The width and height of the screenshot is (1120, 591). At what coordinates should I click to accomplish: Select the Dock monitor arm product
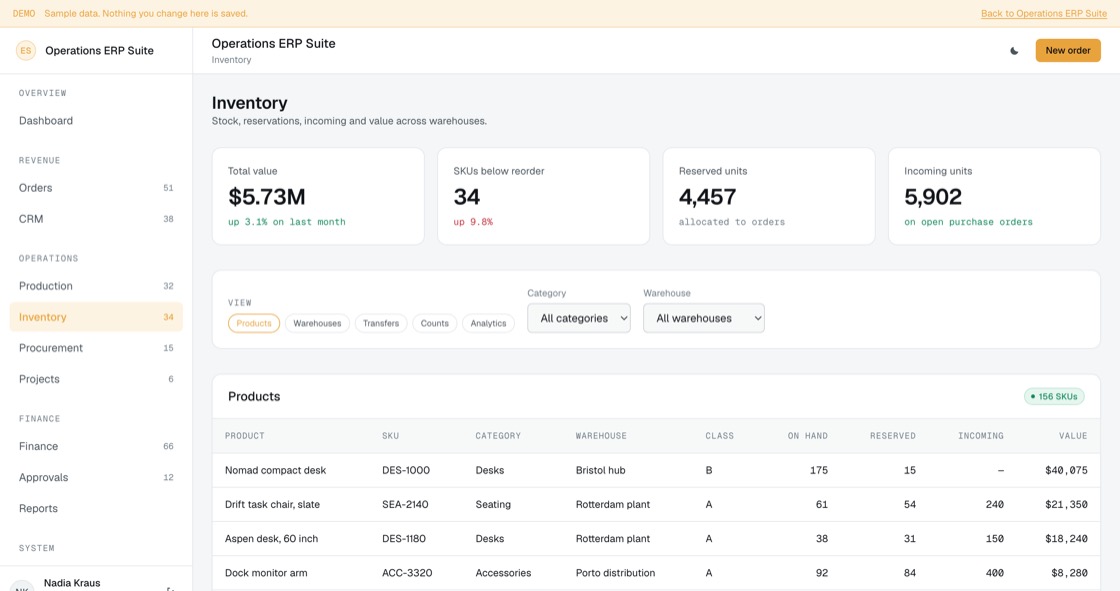[266, 573]
